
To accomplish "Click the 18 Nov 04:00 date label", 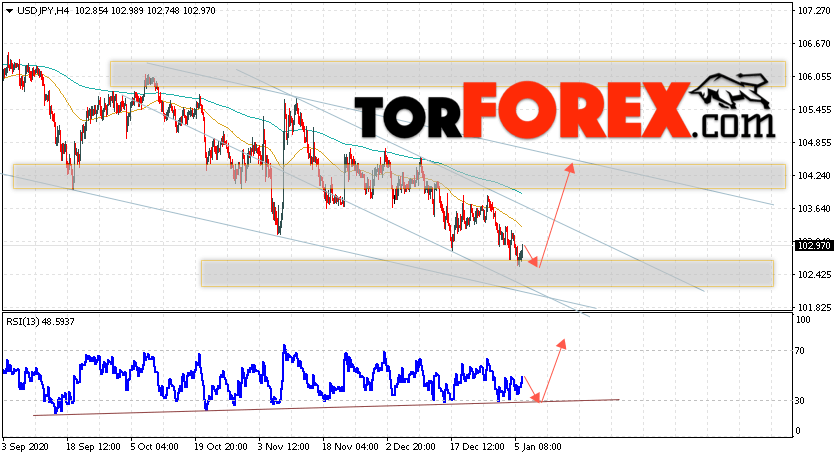I will (x=349, y=446).
